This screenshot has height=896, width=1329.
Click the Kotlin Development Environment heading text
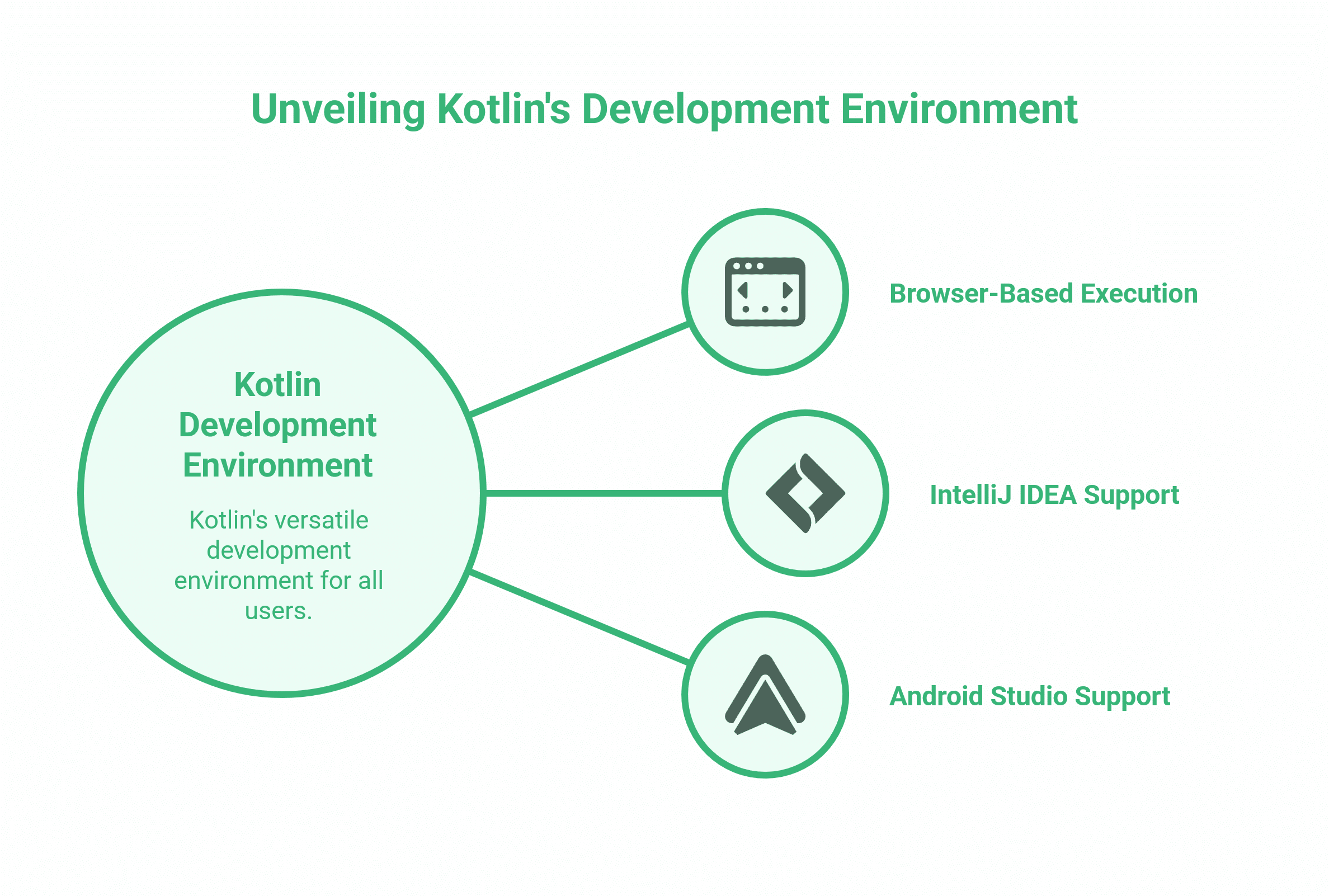click(x=276, y=426)
